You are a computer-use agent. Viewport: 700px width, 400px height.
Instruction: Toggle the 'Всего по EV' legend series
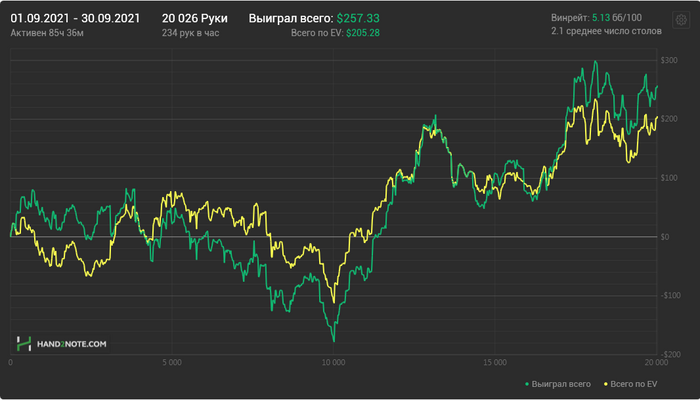click(630, 384)
